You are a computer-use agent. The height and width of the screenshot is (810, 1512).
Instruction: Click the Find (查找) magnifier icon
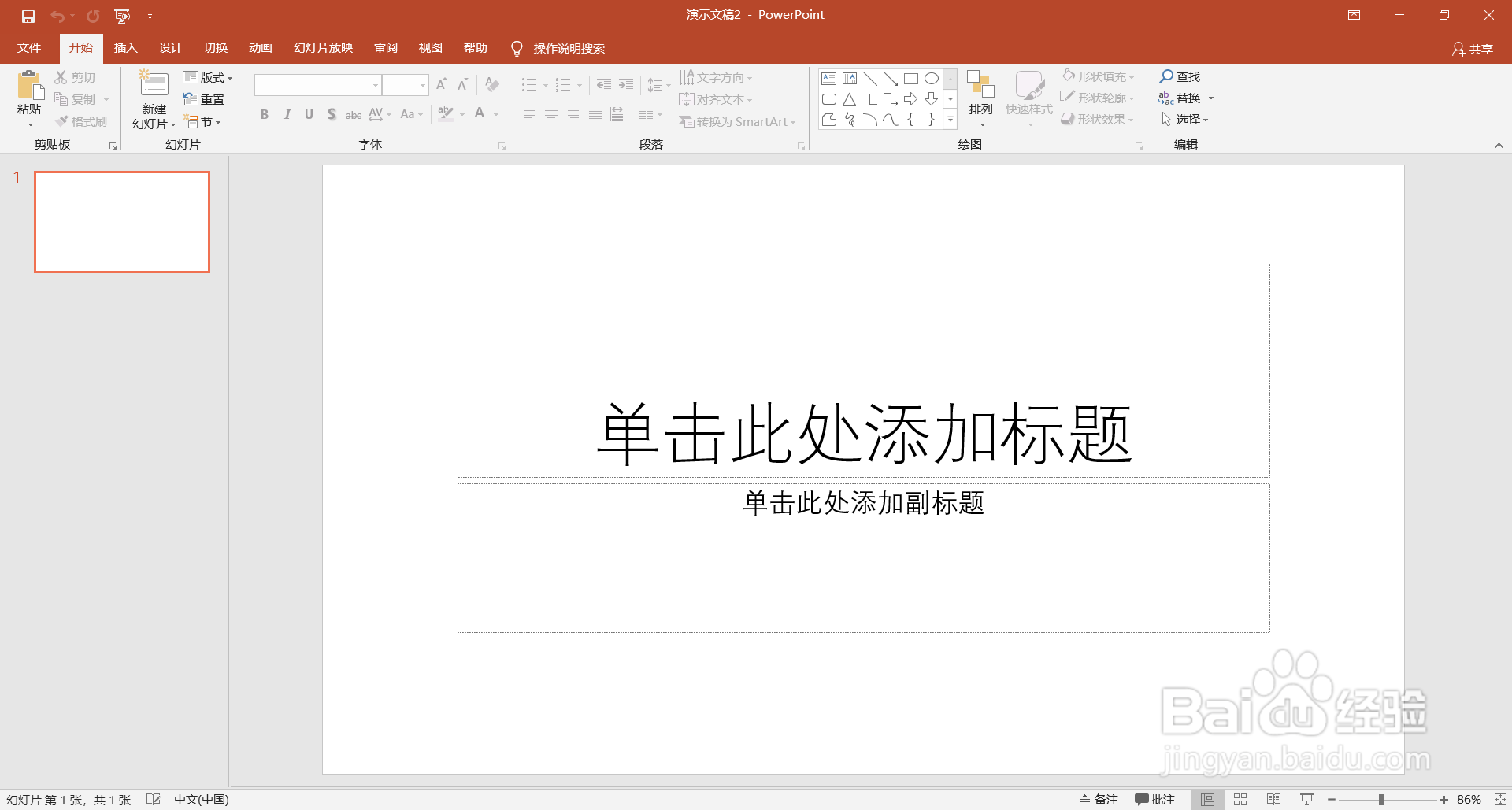coord(1166,76)
